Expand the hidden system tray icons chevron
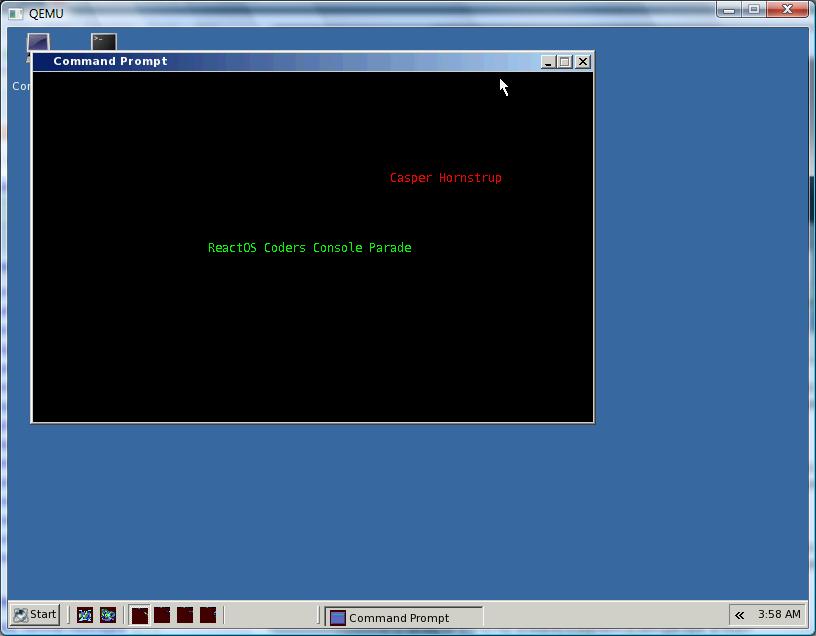The image size is (816, 636). pos(740,615)
